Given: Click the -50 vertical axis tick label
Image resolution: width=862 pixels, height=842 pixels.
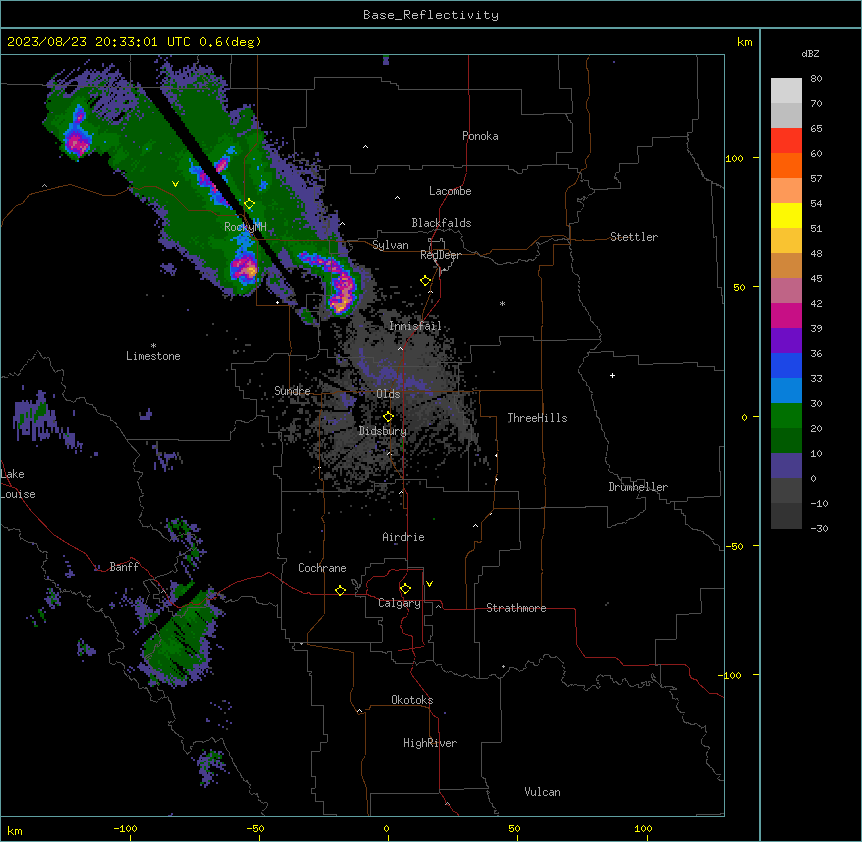Looking at the screenshot, I should click(734, 546).
